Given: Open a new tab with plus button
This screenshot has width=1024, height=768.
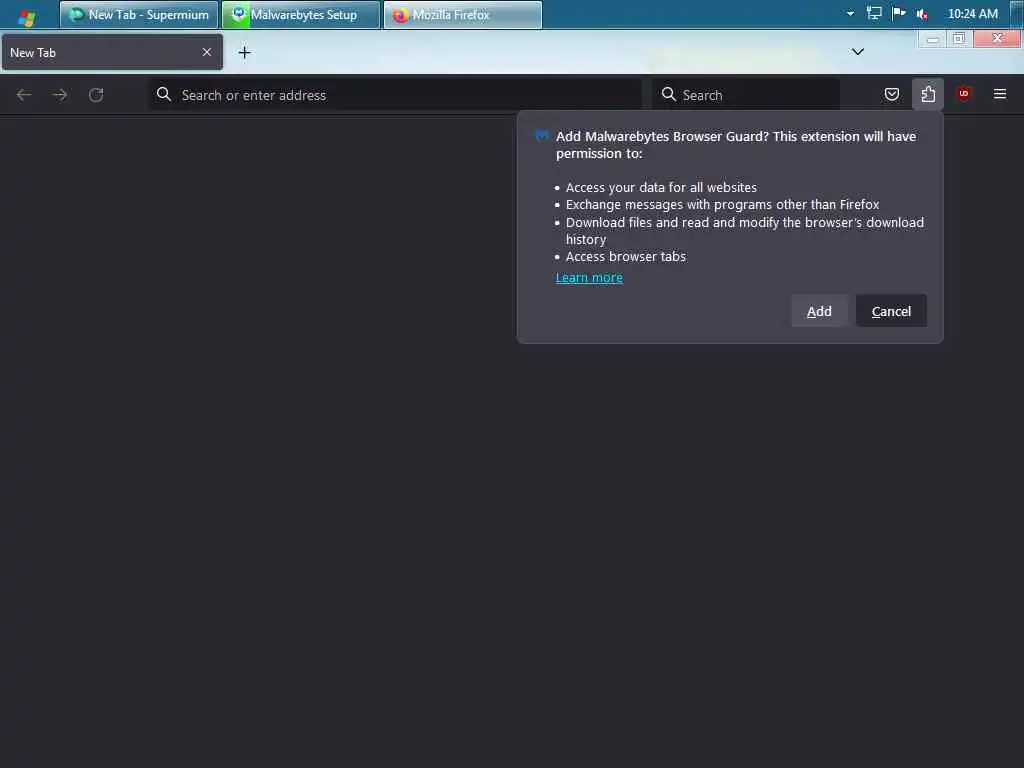Looking at the screenshot, I should [x=244, y=52].
